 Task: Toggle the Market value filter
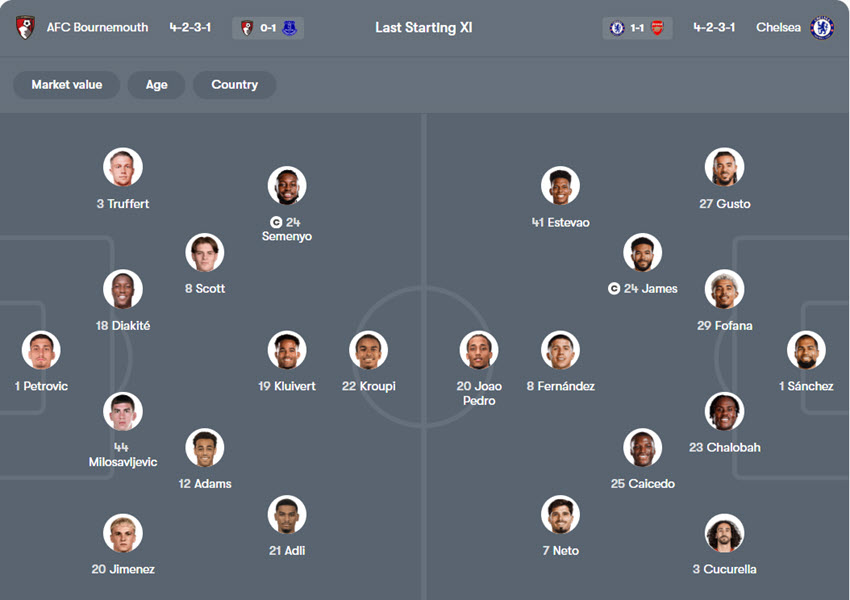point(66,85)
